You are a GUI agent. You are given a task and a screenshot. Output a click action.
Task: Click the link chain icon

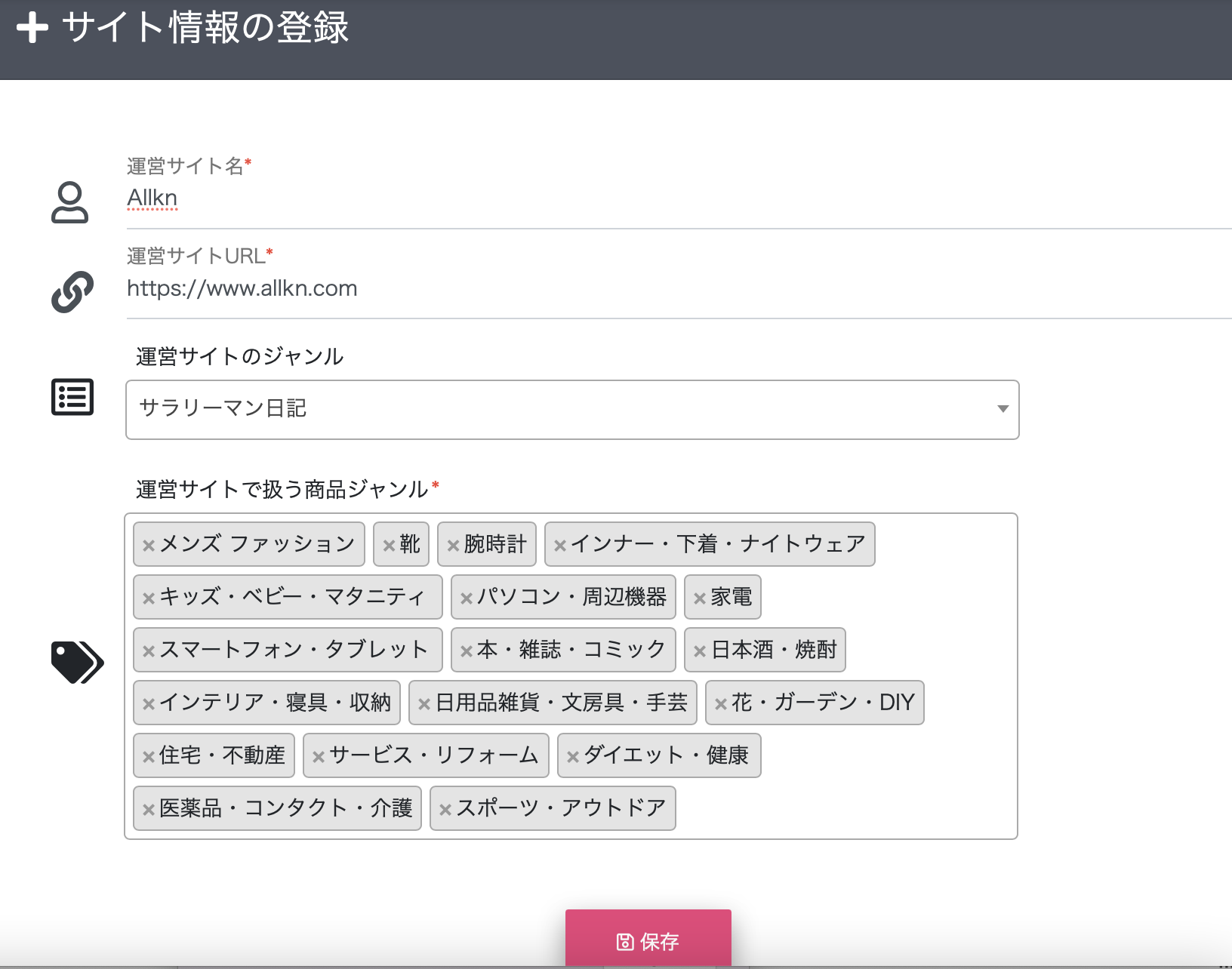pyautogui.click(x=72, y=292)
